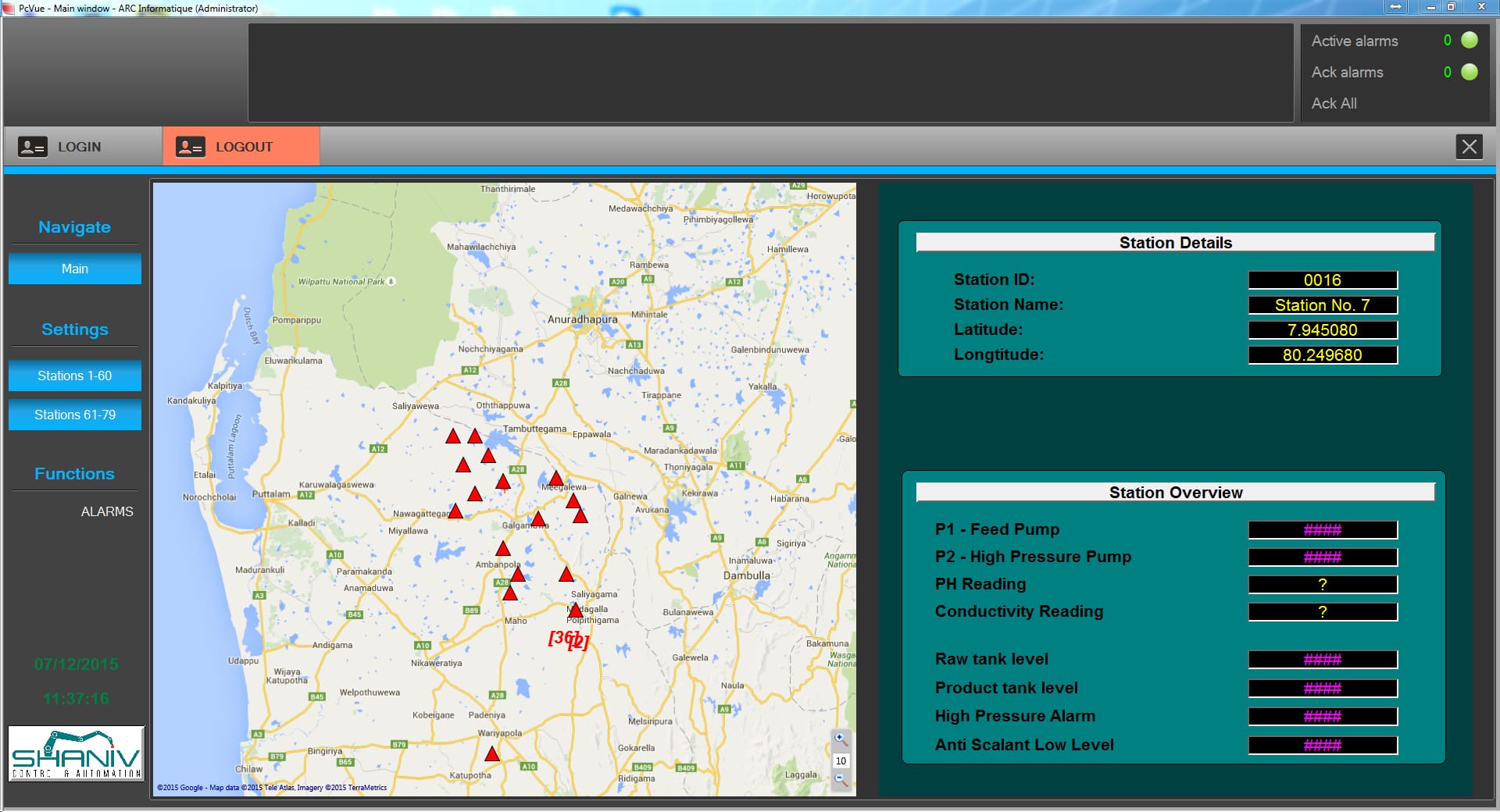Open the ALARMS function
Screen dimensions: 1500x812
[x=108, y=511]
